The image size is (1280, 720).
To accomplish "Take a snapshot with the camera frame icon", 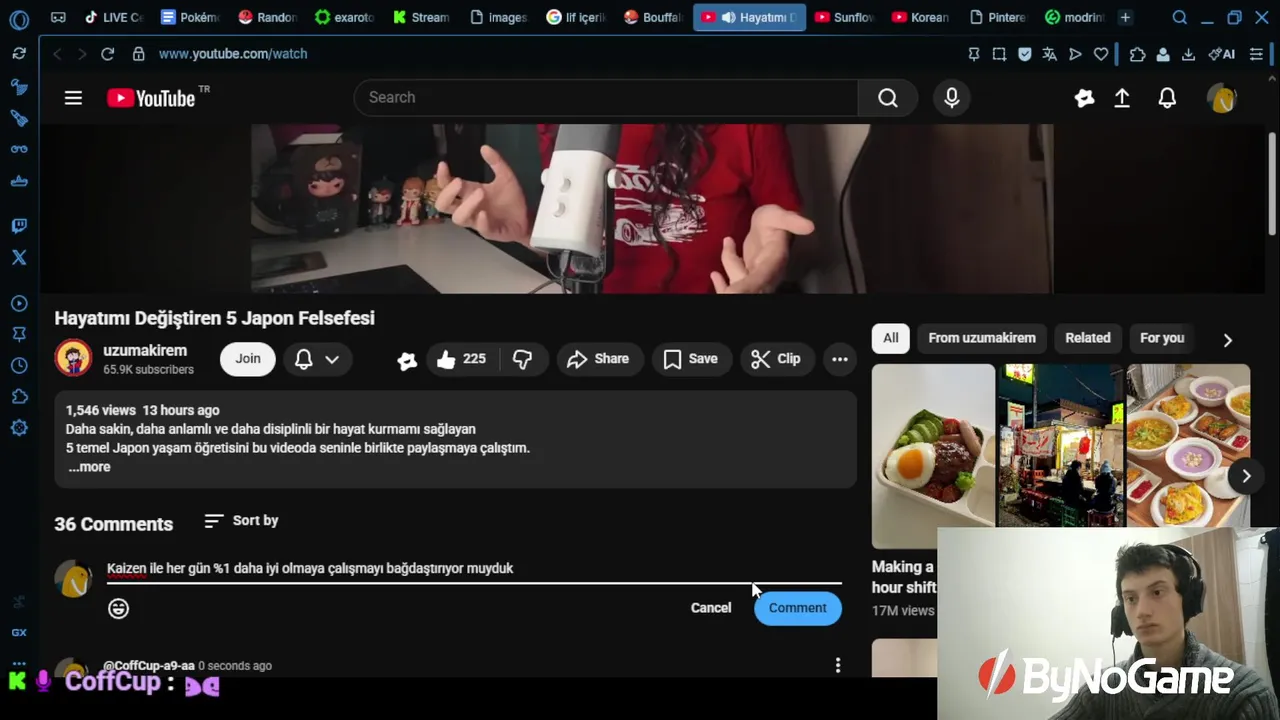I will click(x=999, y=54).
